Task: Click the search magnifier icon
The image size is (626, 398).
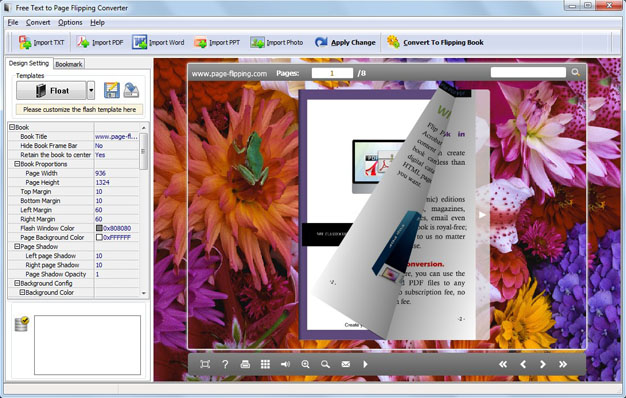Action: tap(575, 72)
